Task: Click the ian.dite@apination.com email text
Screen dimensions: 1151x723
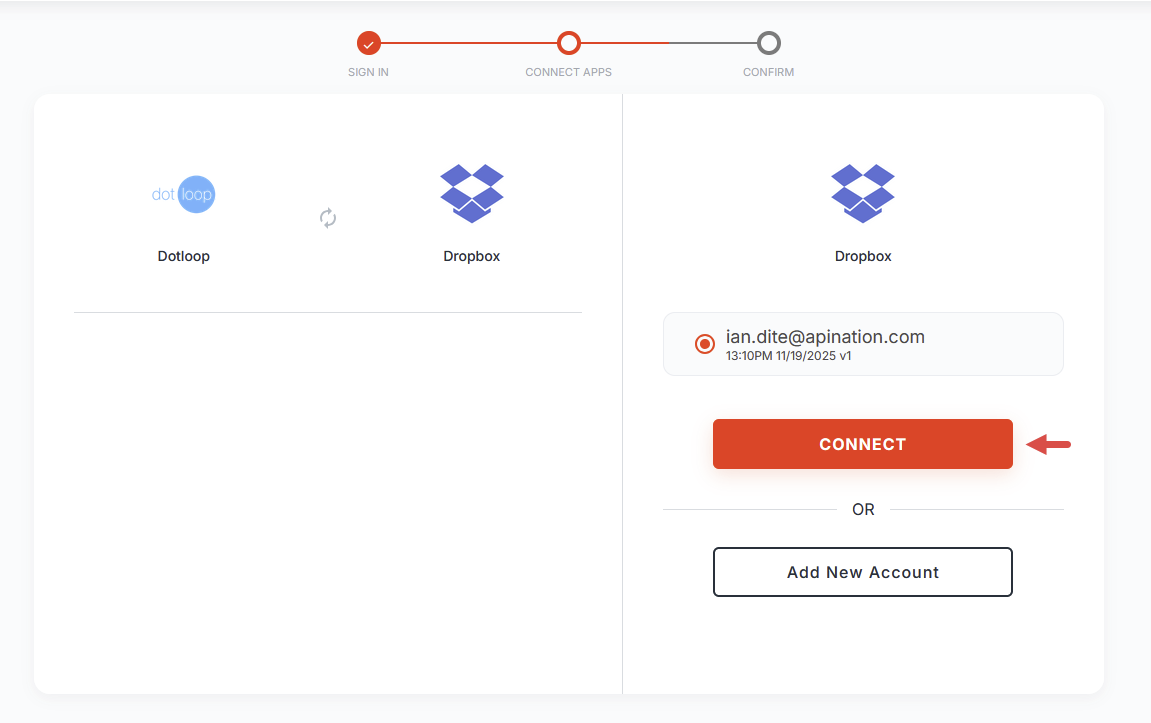Action: click(x=825, y=337)
